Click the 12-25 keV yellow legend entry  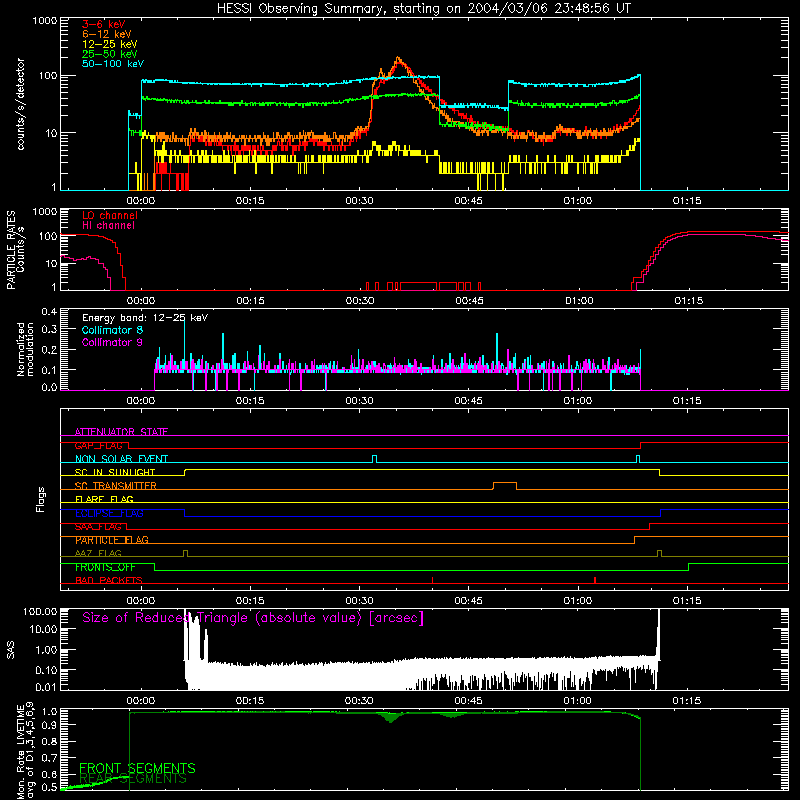(109, 44)
